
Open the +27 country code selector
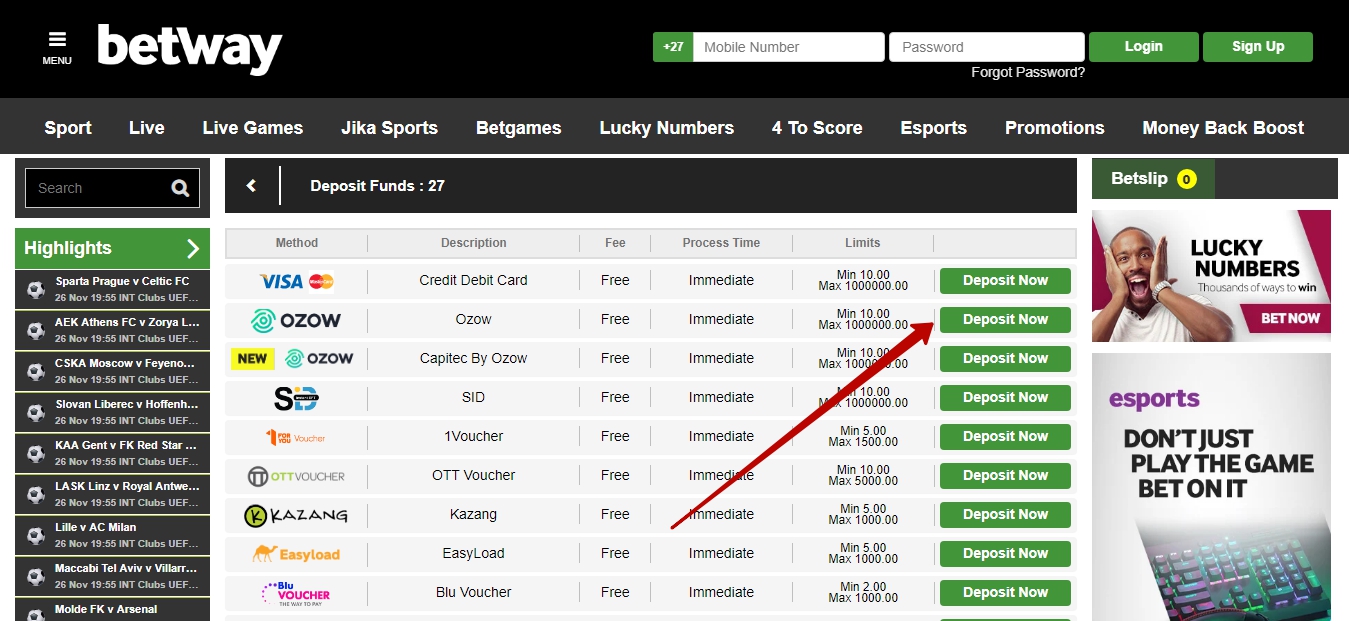(673, 47)
